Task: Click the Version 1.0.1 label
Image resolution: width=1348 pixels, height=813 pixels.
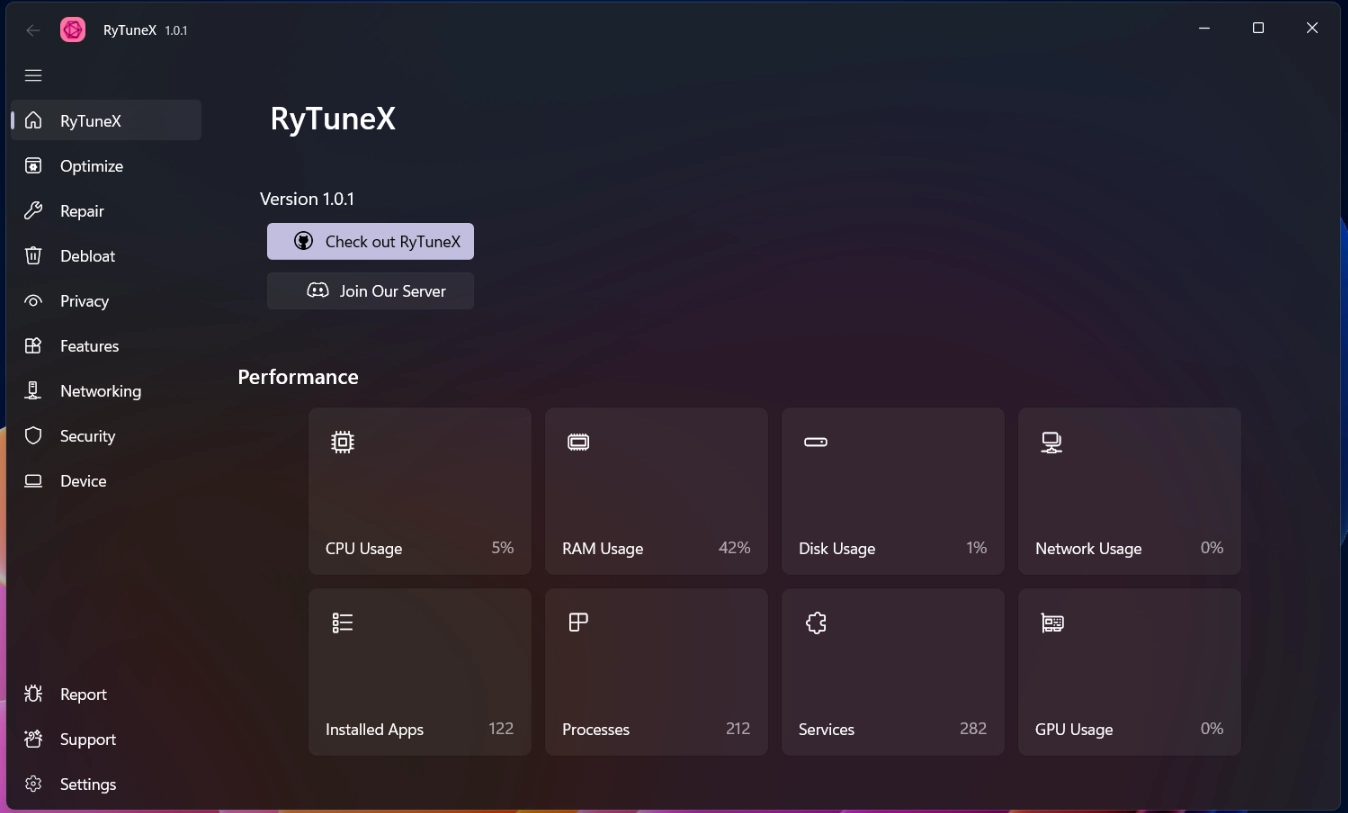Action: (x=307, y=199)
